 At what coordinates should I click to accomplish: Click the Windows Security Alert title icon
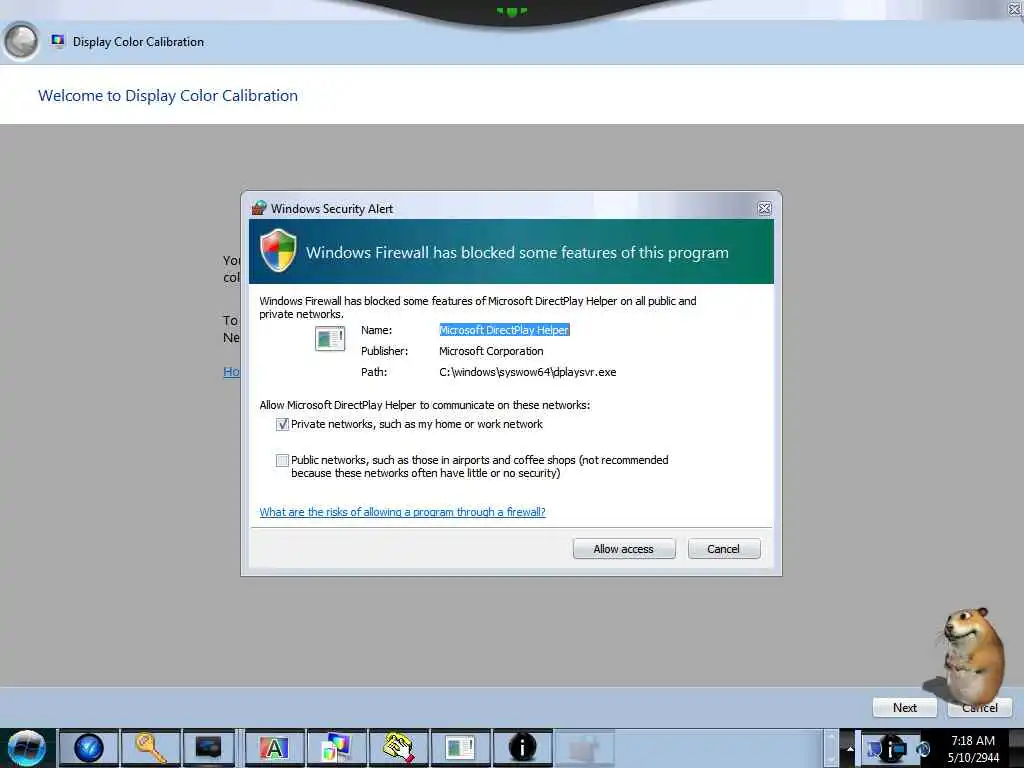[x=259, y=208]
